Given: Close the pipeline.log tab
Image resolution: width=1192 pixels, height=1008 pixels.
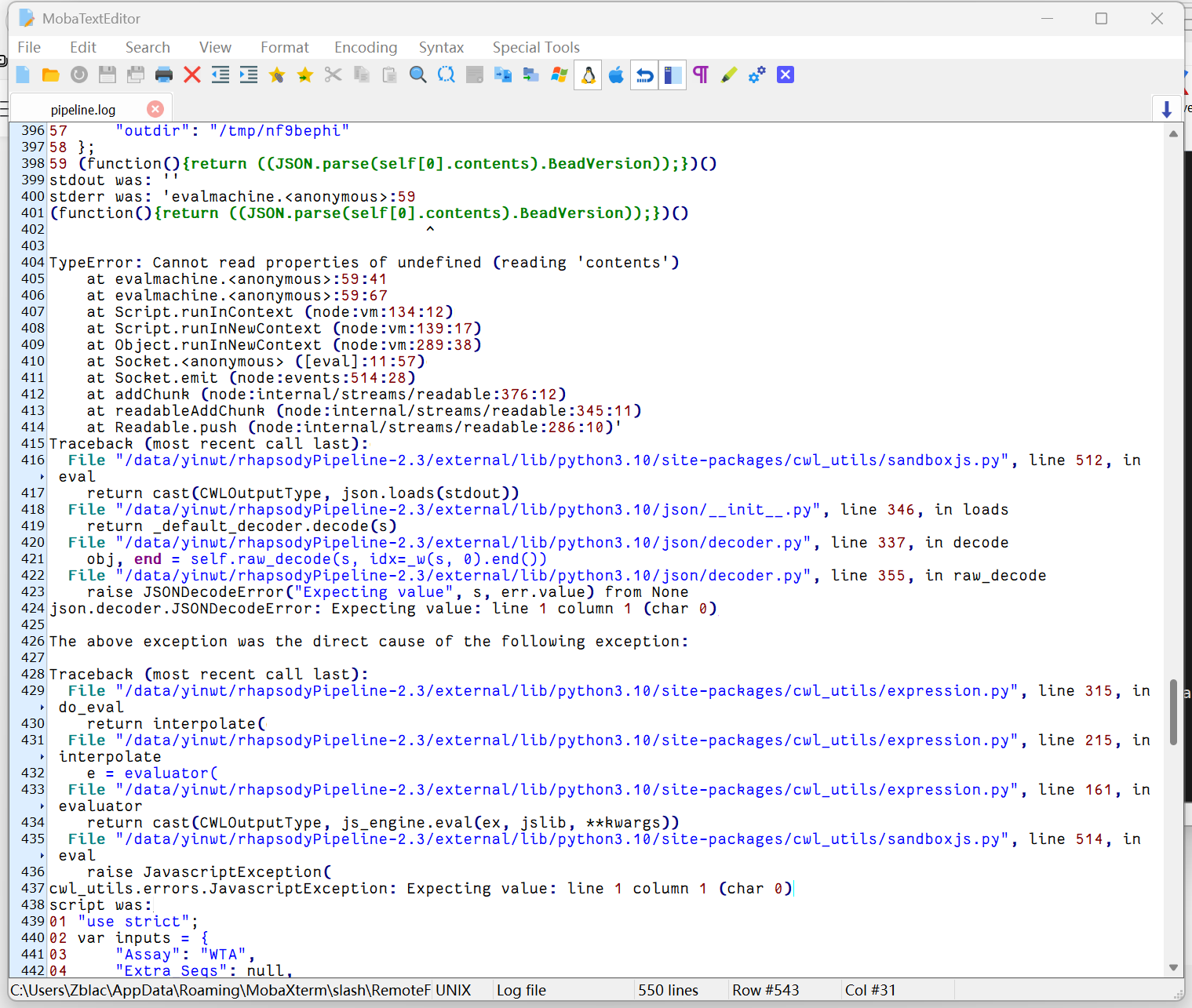Looking at the screenshot, I should [x=155, y=109].
